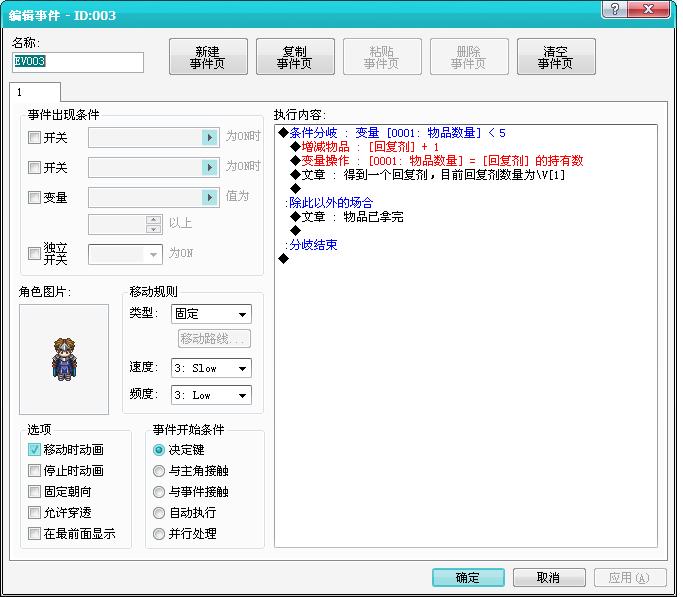Open the 类型 movement type dropdown
Image resolution: width=683 pixels, height=597 pixels.
pos(211,314)
